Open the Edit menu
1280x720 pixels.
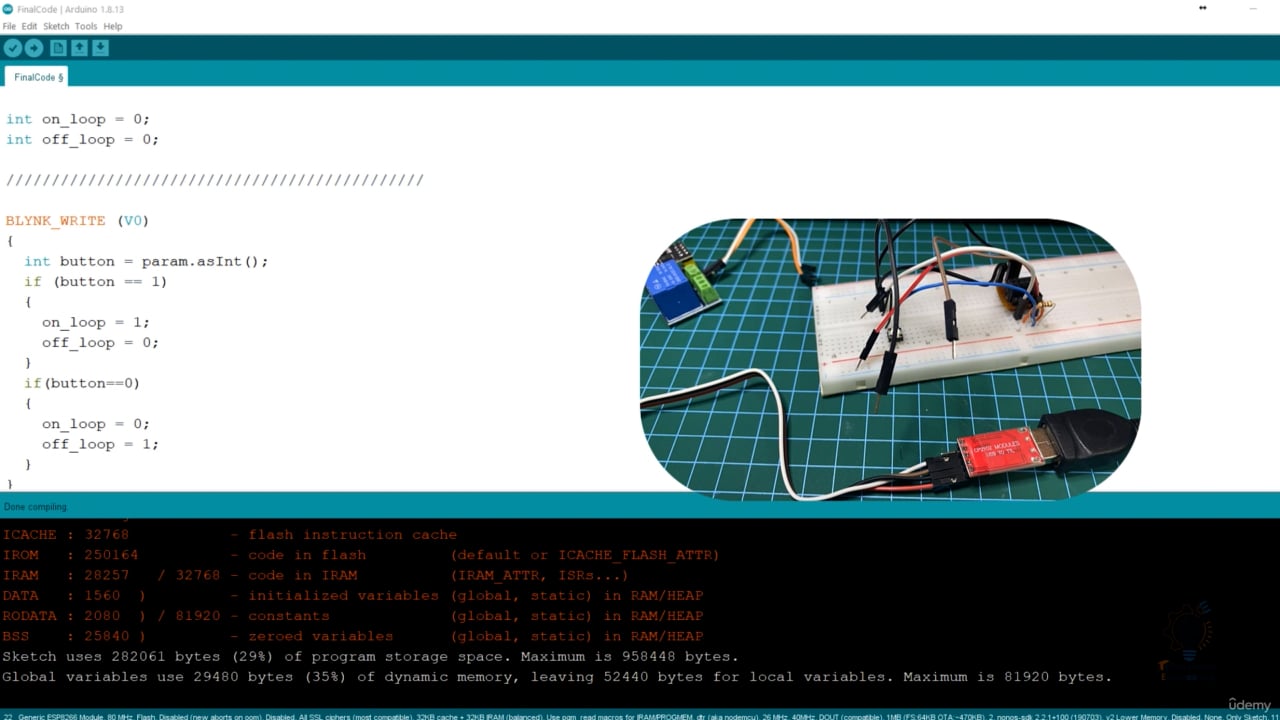(x=29, y=26)
